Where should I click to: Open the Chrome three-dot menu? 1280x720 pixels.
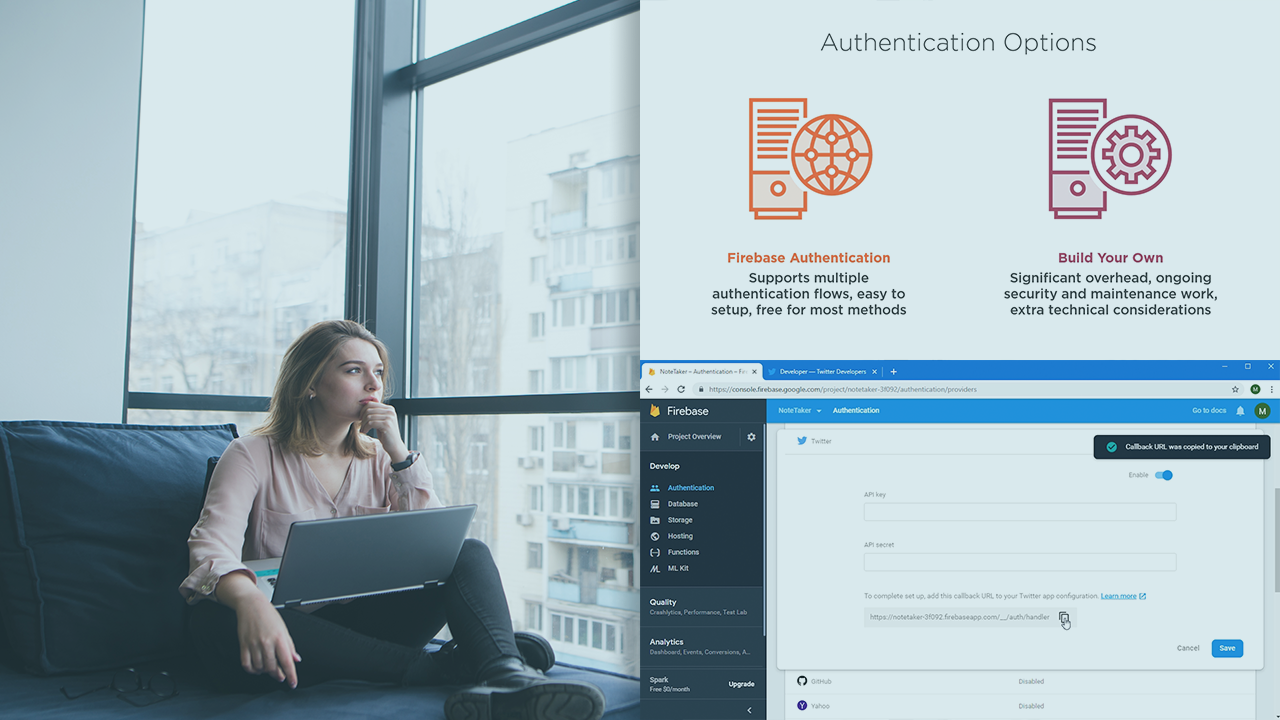click(x=1271, y=389)
